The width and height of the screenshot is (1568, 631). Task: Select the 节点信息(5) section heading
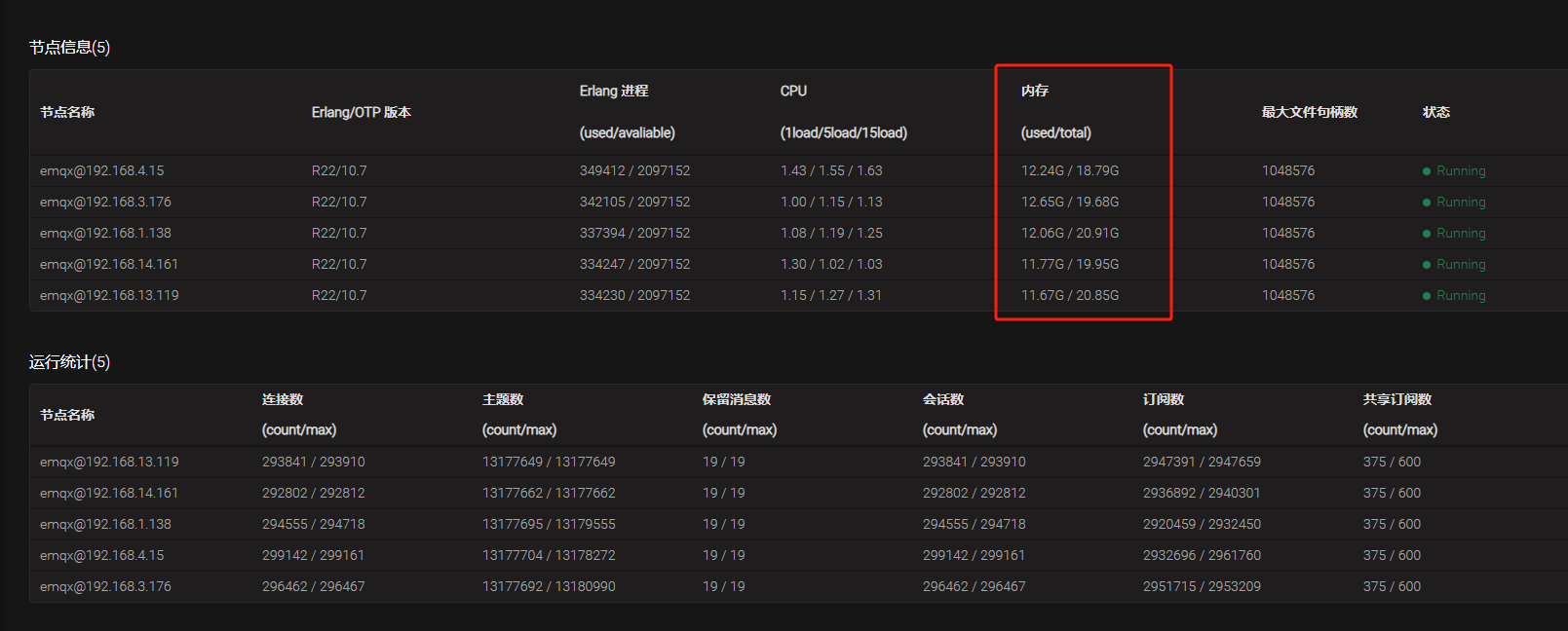[69, 47]
